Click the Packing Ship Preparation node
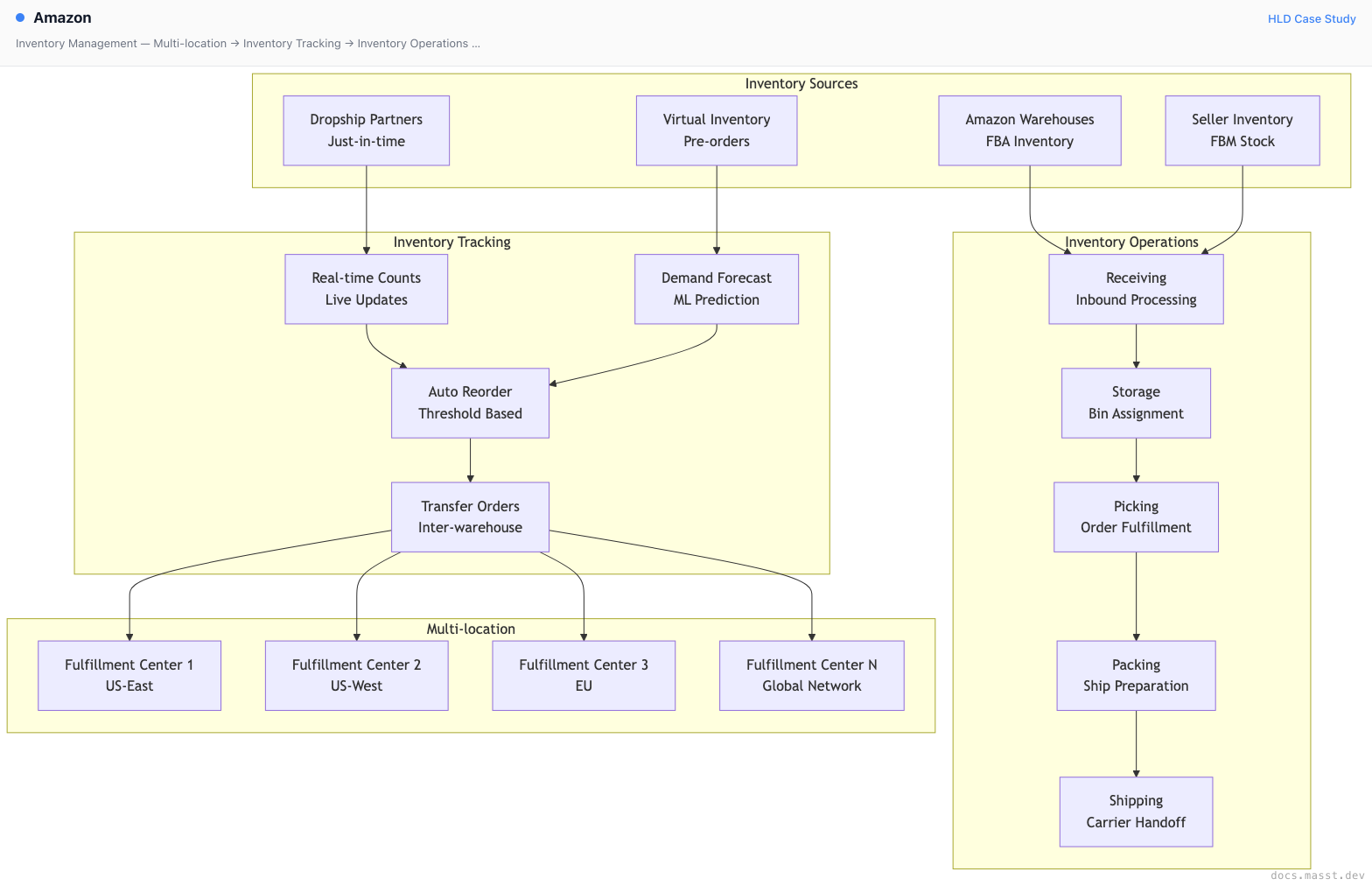The width and height of the screenshot is (1372, 886). 1136,675
